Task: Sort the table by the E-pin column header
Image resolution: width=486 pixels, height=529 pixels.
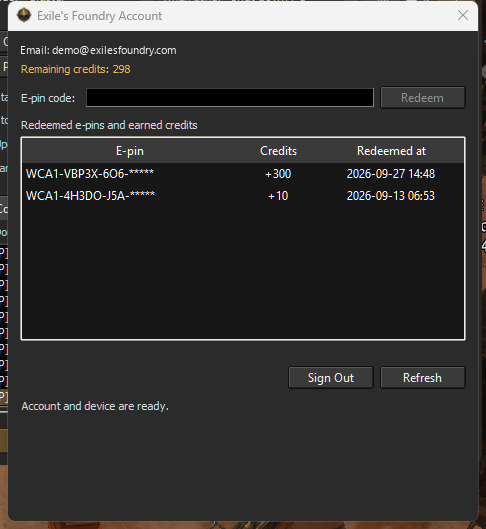Action: pos(130,151)
